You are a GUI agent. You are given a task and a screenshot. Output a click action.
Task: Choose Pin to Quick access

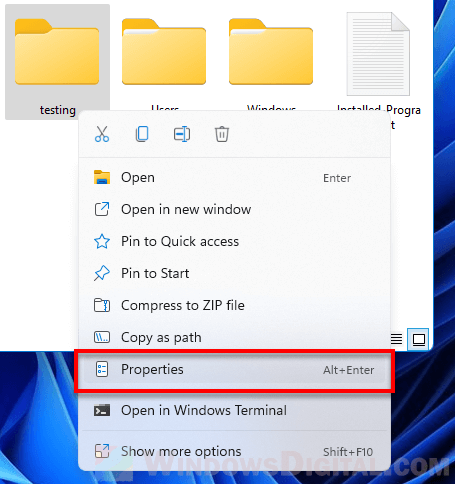[234, 241]
